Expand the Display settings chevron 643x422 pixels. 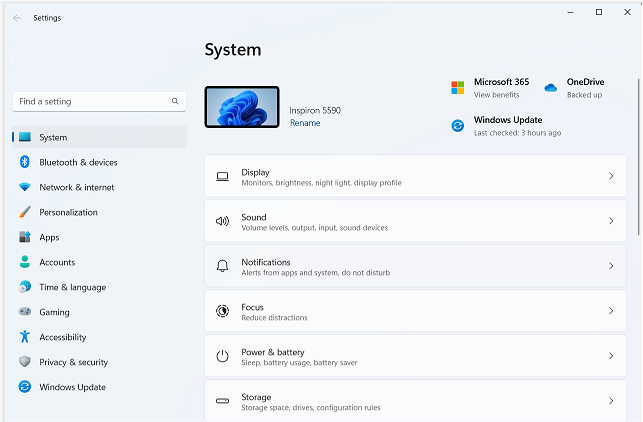click(x=611, y=177)
